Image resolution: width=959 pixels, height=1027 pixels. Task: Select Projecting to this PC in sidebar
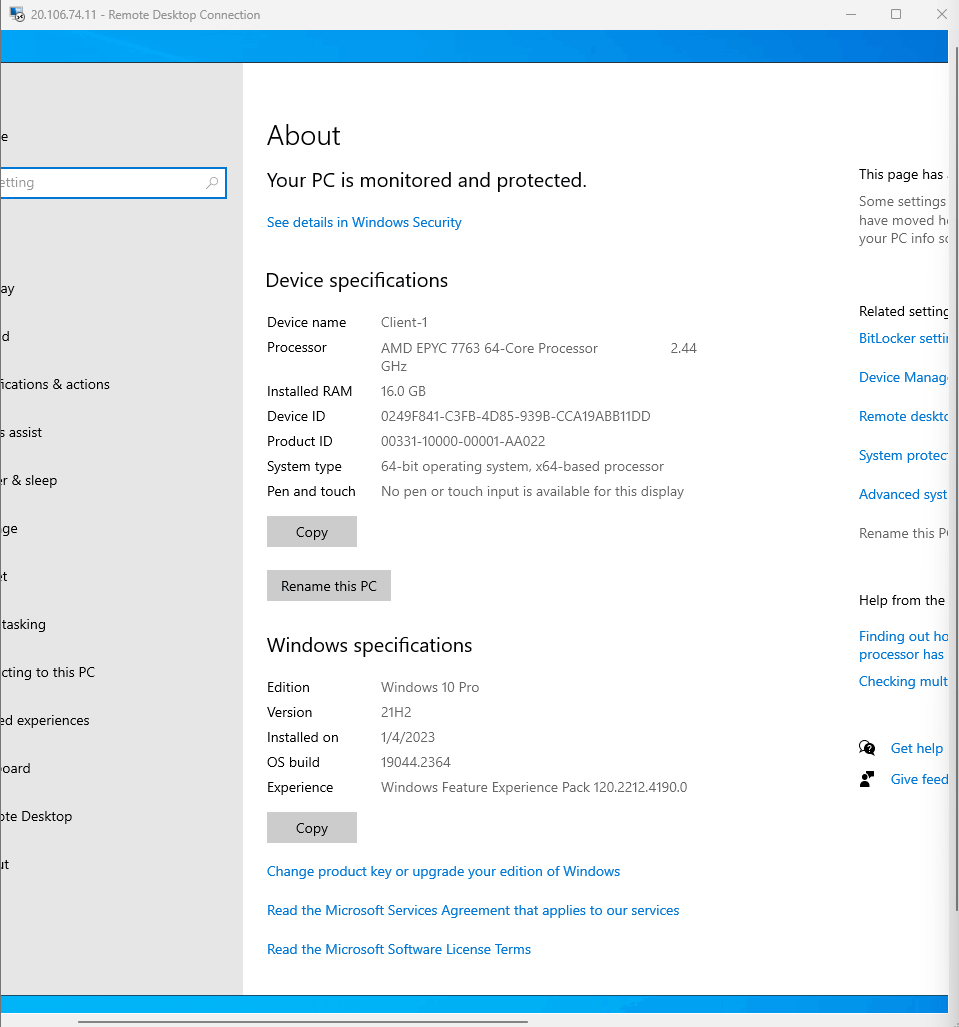48,672
